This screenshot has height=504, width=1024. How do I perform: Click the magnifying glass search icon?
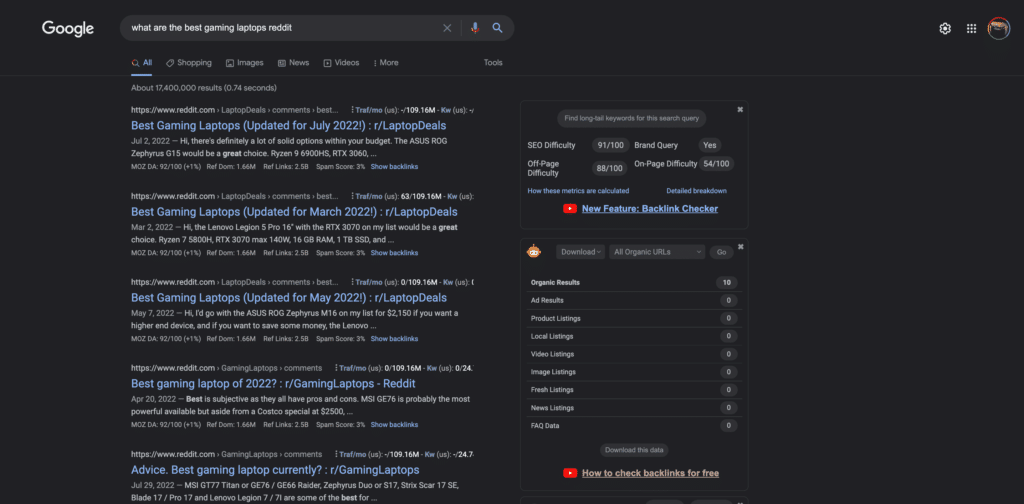498,28
